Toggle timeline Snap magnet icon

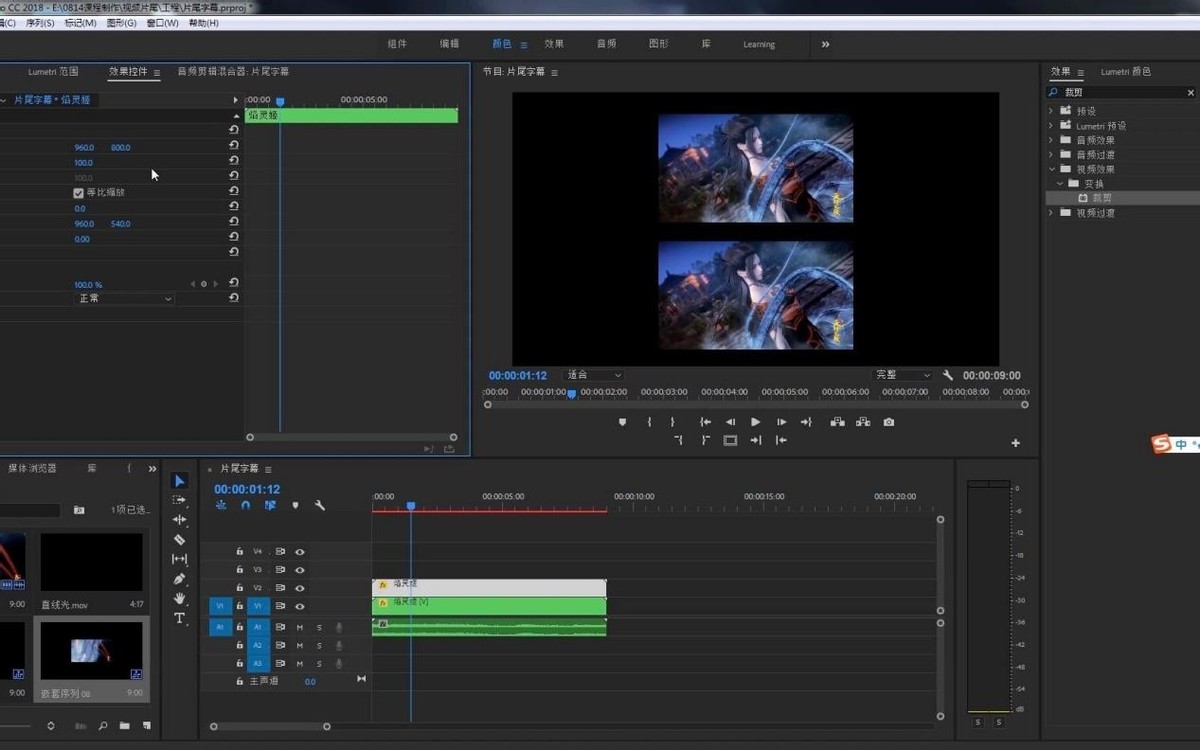[x=245, y=506]
